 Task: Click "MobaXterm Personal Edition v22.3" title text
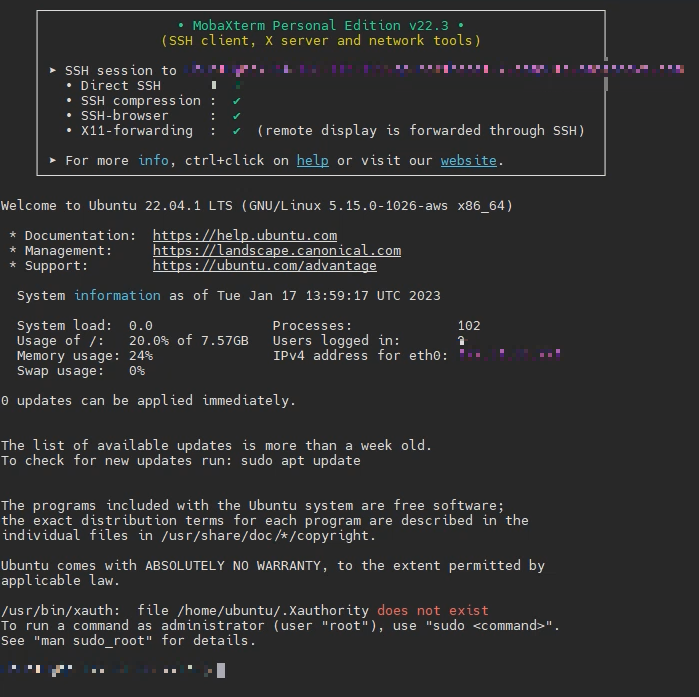[x=321, y=25]
